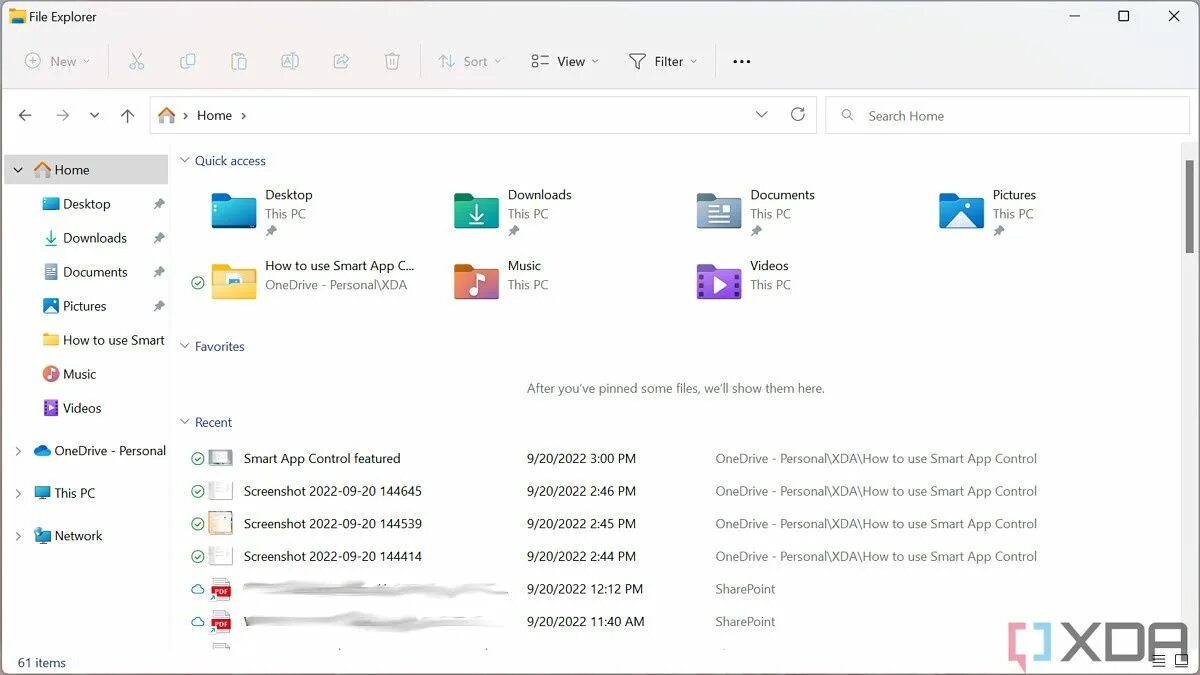Click the Search Home input field
Screen dimensions: 1200x675
point(1007,115)
